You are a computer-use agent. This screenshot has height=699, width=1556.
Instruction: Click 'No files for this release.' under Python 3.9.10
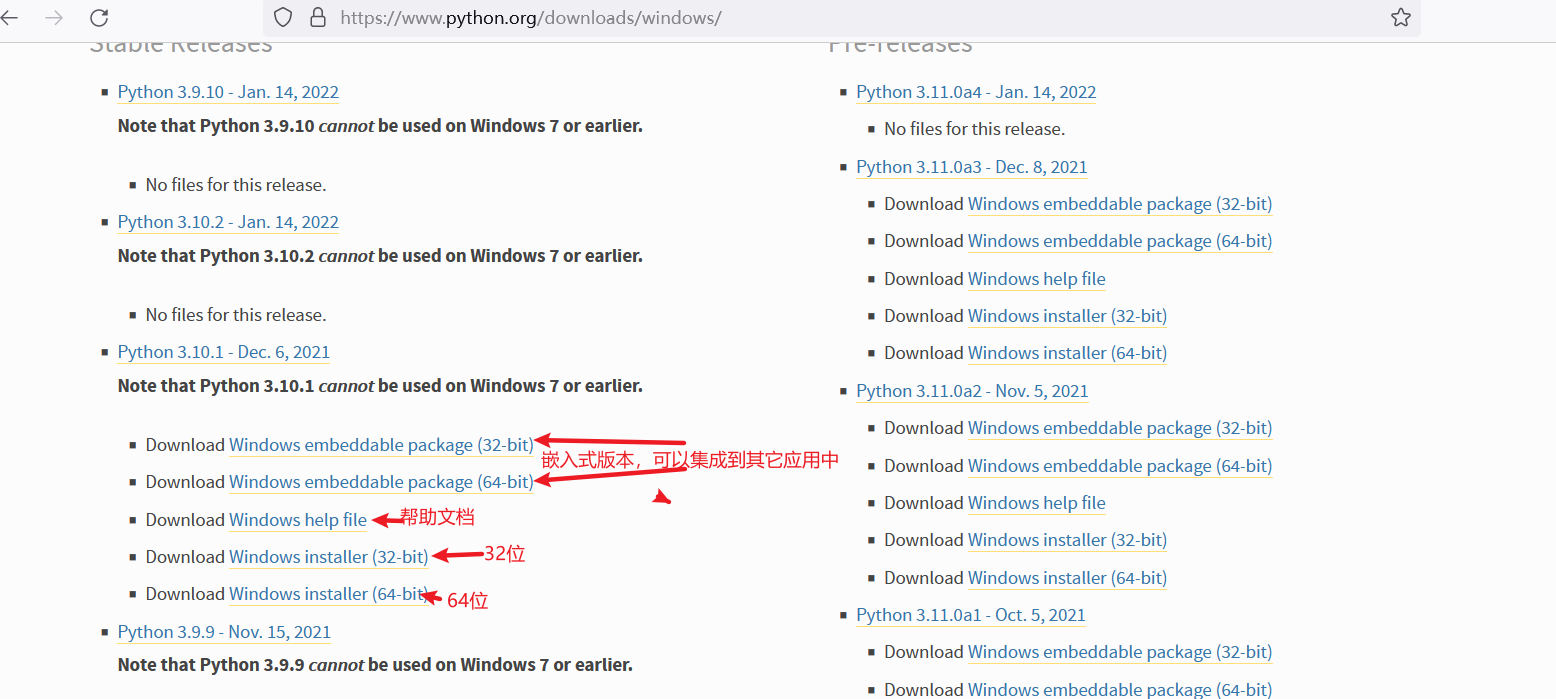tap(236, 185)
